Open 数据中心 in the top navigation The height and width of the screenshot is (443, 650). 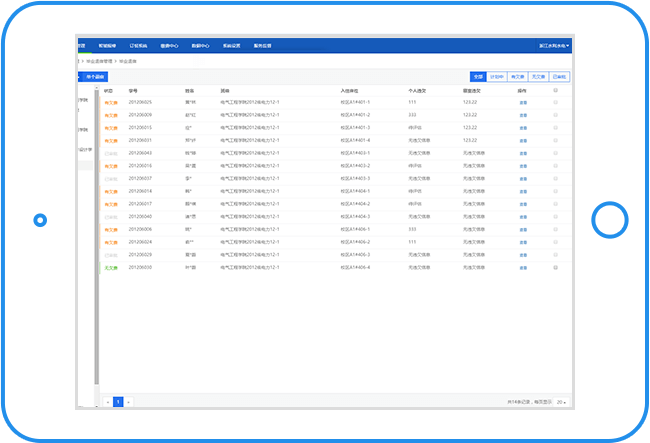click(200, 46)
